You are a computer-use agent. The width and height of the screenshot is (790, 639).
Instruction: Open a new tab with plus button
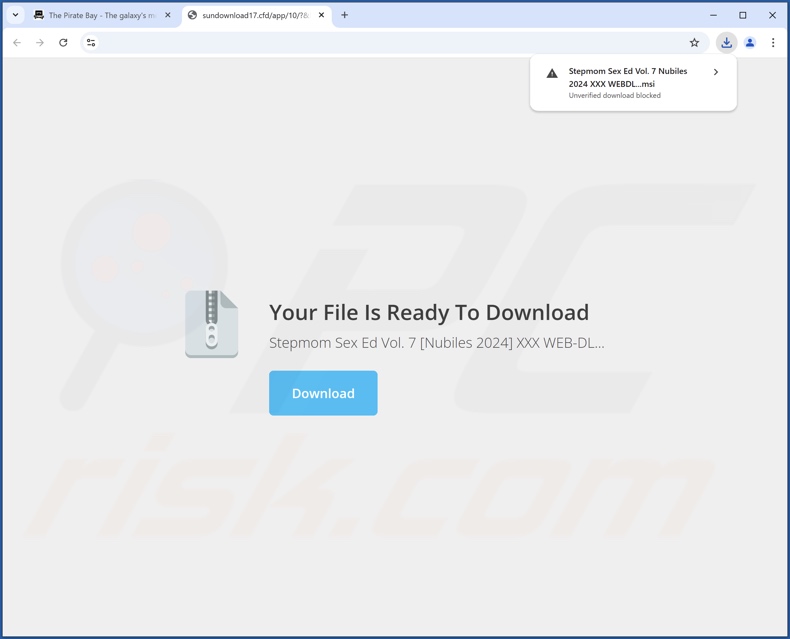(x=345, y=15)
